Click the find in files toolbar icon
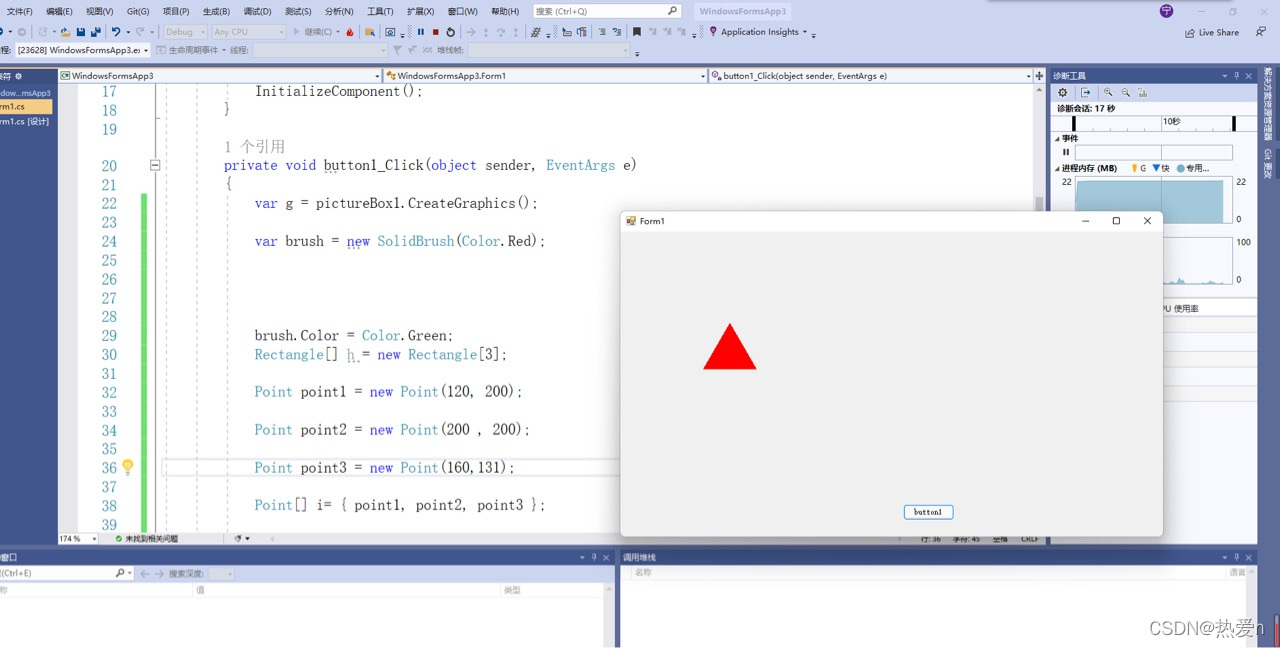 [369, 32]
